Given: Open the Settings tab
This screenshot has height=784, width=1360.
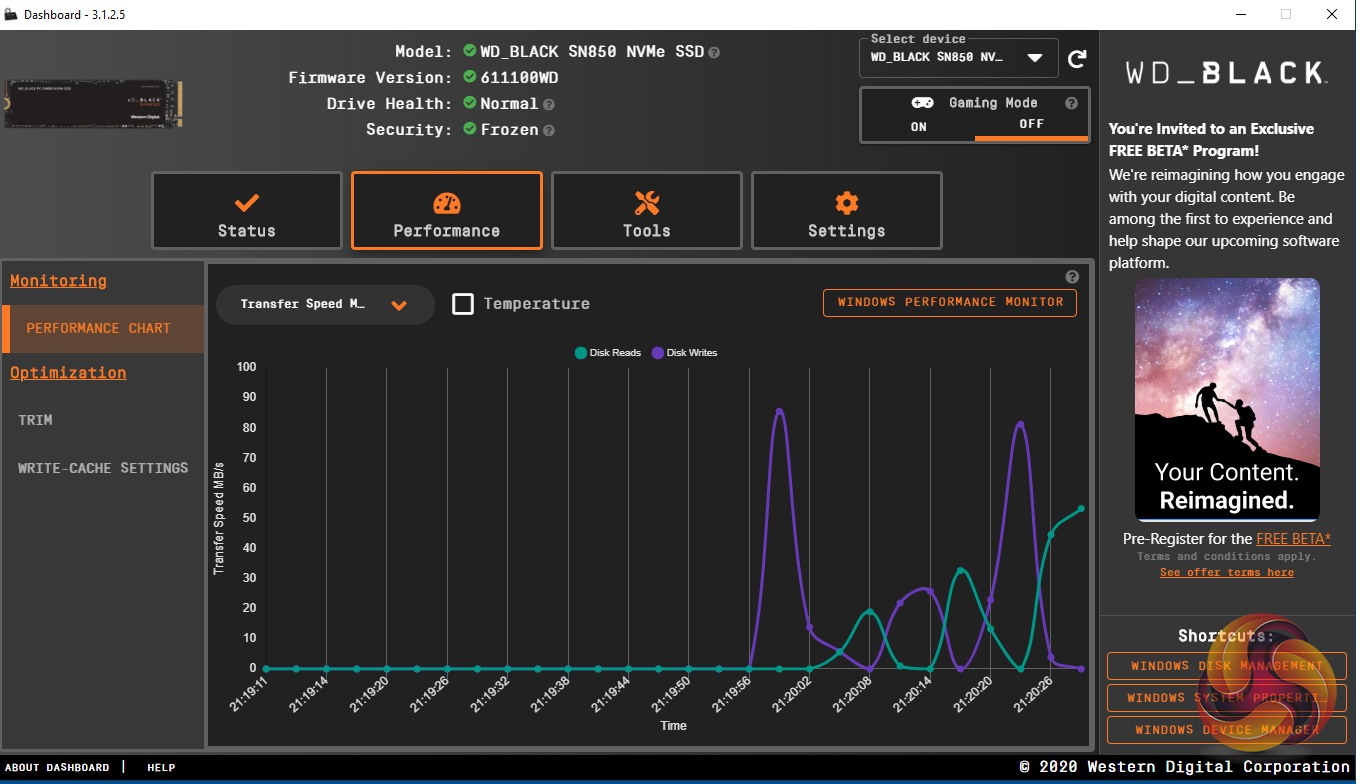Looking at the screenshot, I should (x=846, y=211).
